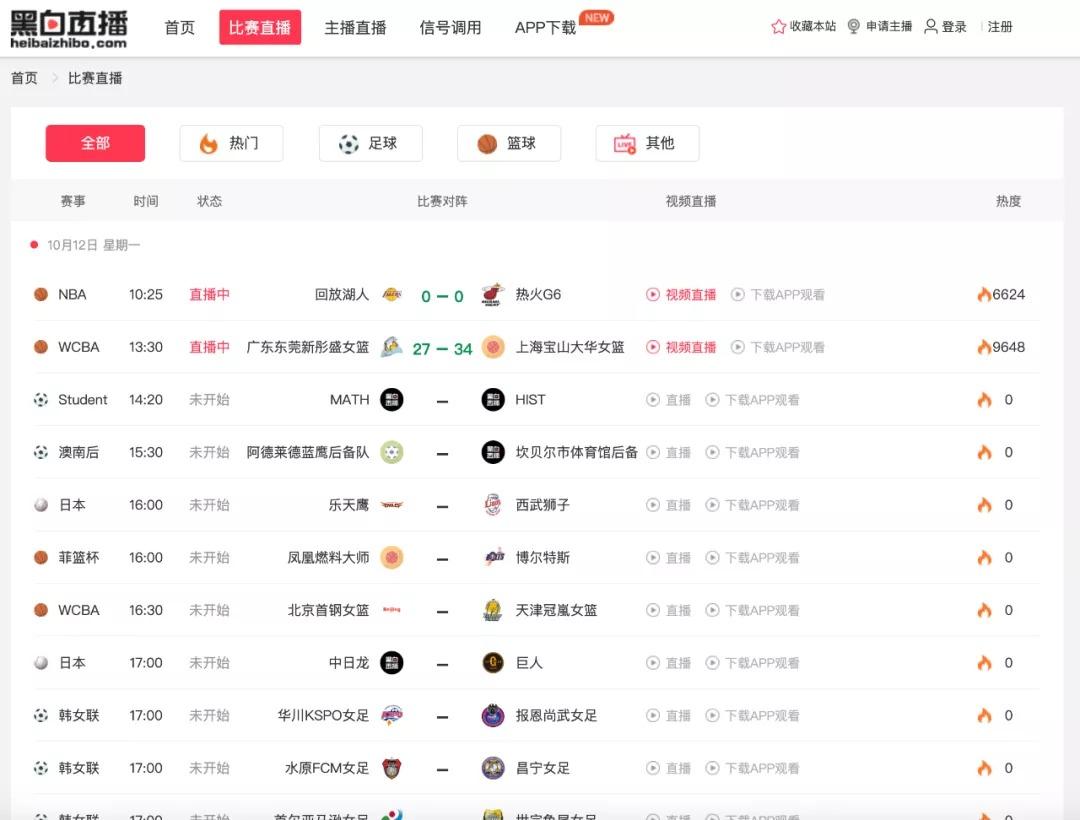The image size is (1080, 820).
Task: Select the 热门 flame filter icon
Action: pyautogui.click(x=208, y=143)
